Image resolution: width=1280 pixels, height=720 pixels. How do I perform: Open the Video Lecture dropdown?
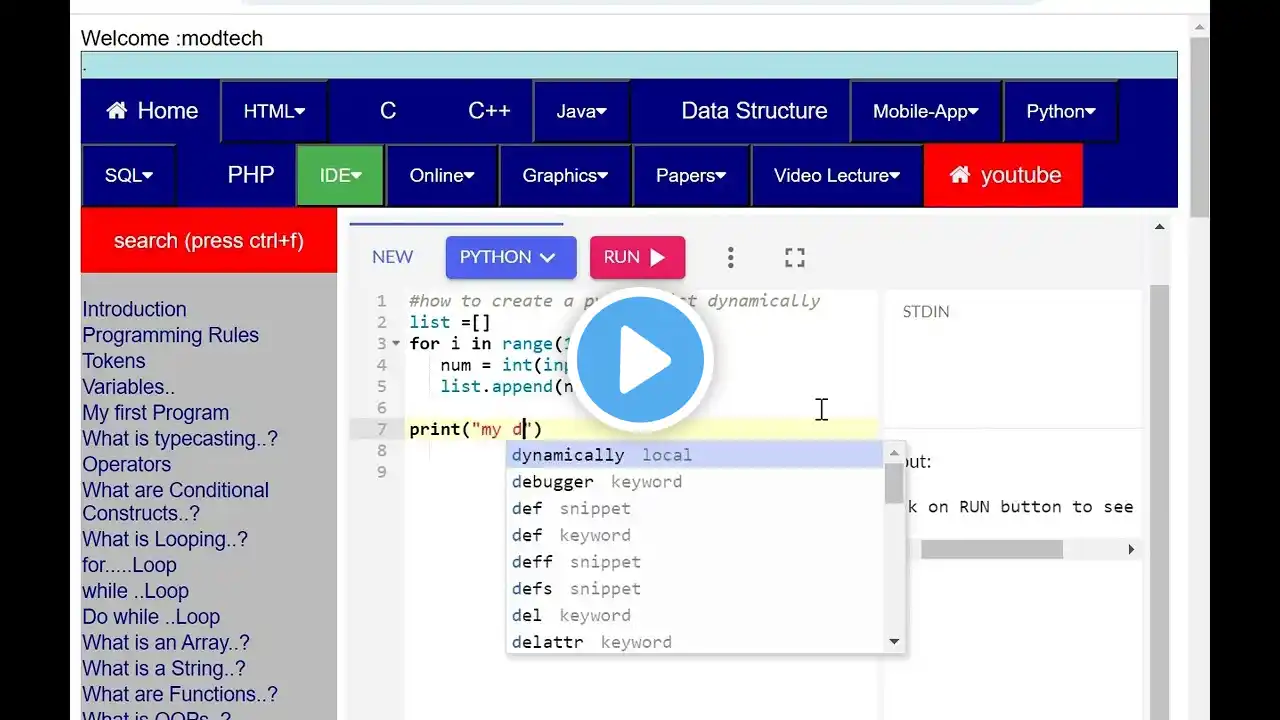pyautogui.click(x=837, y=175)
